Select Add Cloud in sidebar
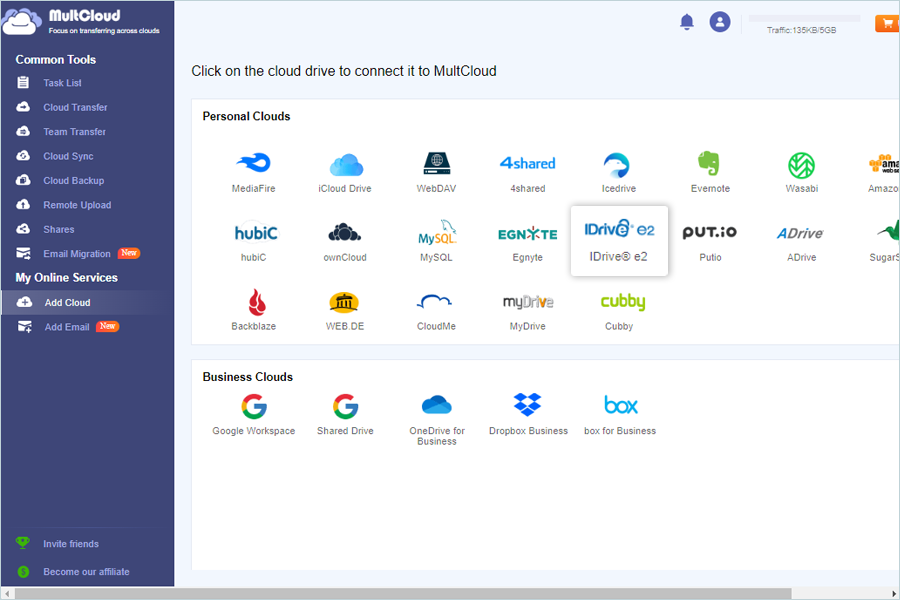This screenshot has height=600, width=900. pos(87,303)
